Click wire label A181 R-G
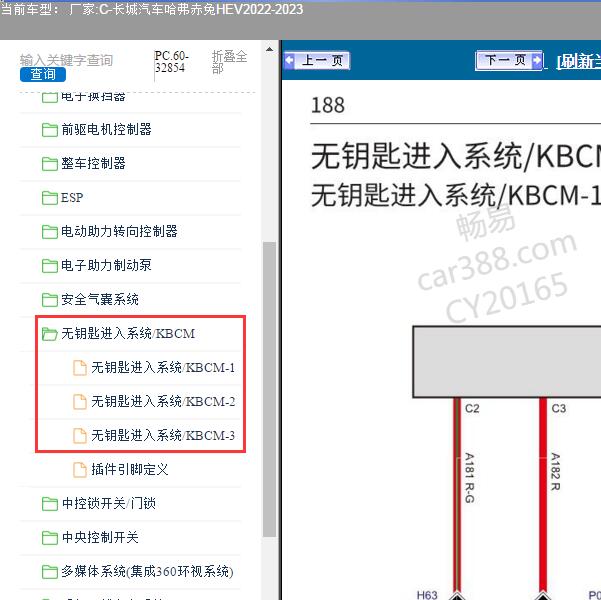This screenshot has height=600, width=601. tap(470, 478)
